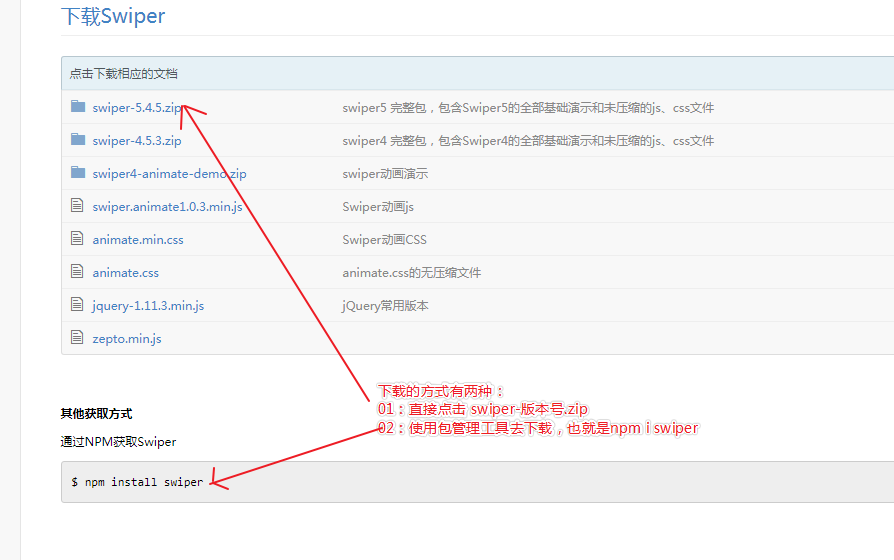Click folder icon beside swiper-5.4.5.zip
This screenshot has height=560, width=894.
coord(78,106)
